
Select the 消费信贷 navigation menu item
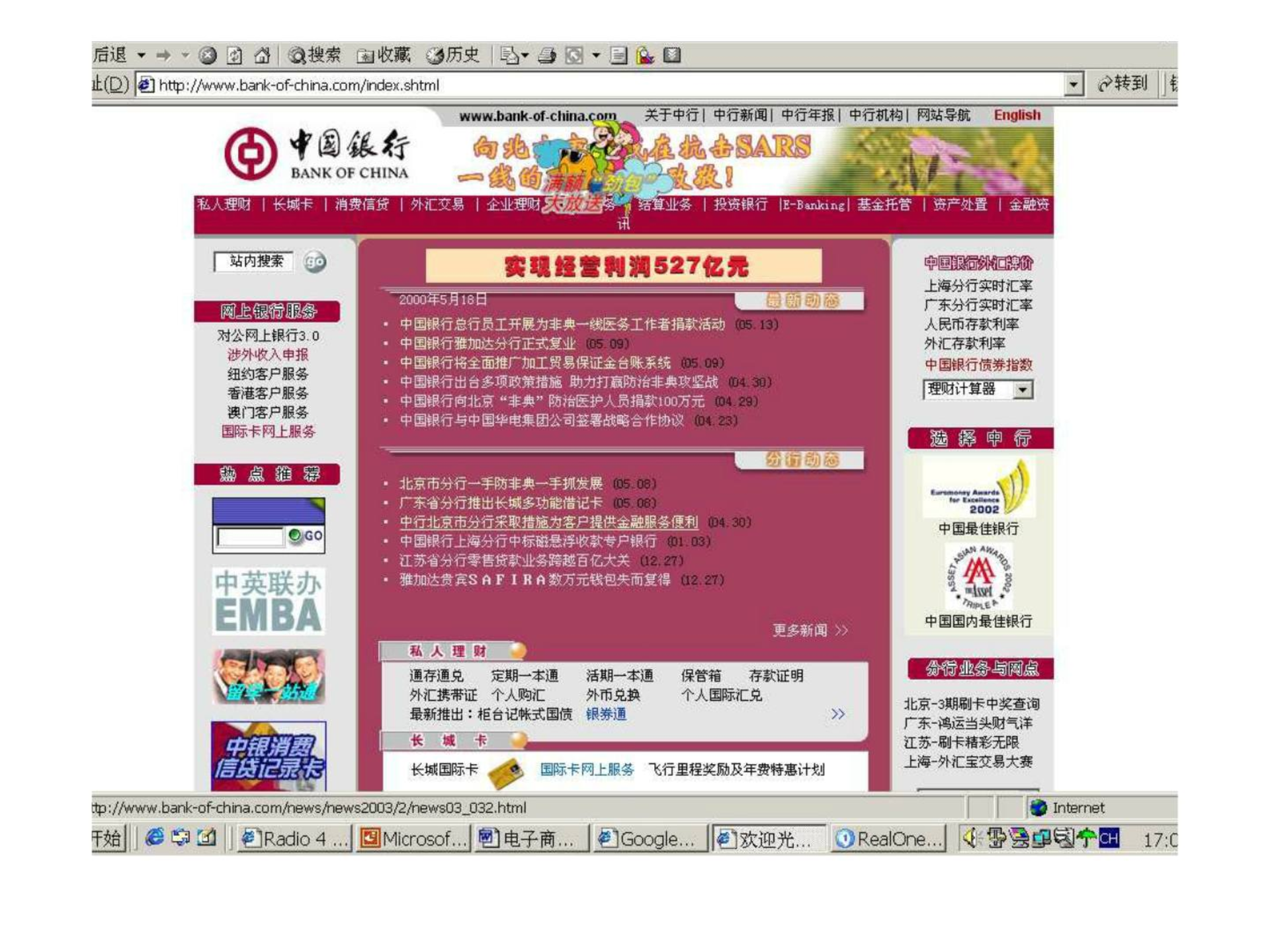[362, 204]
